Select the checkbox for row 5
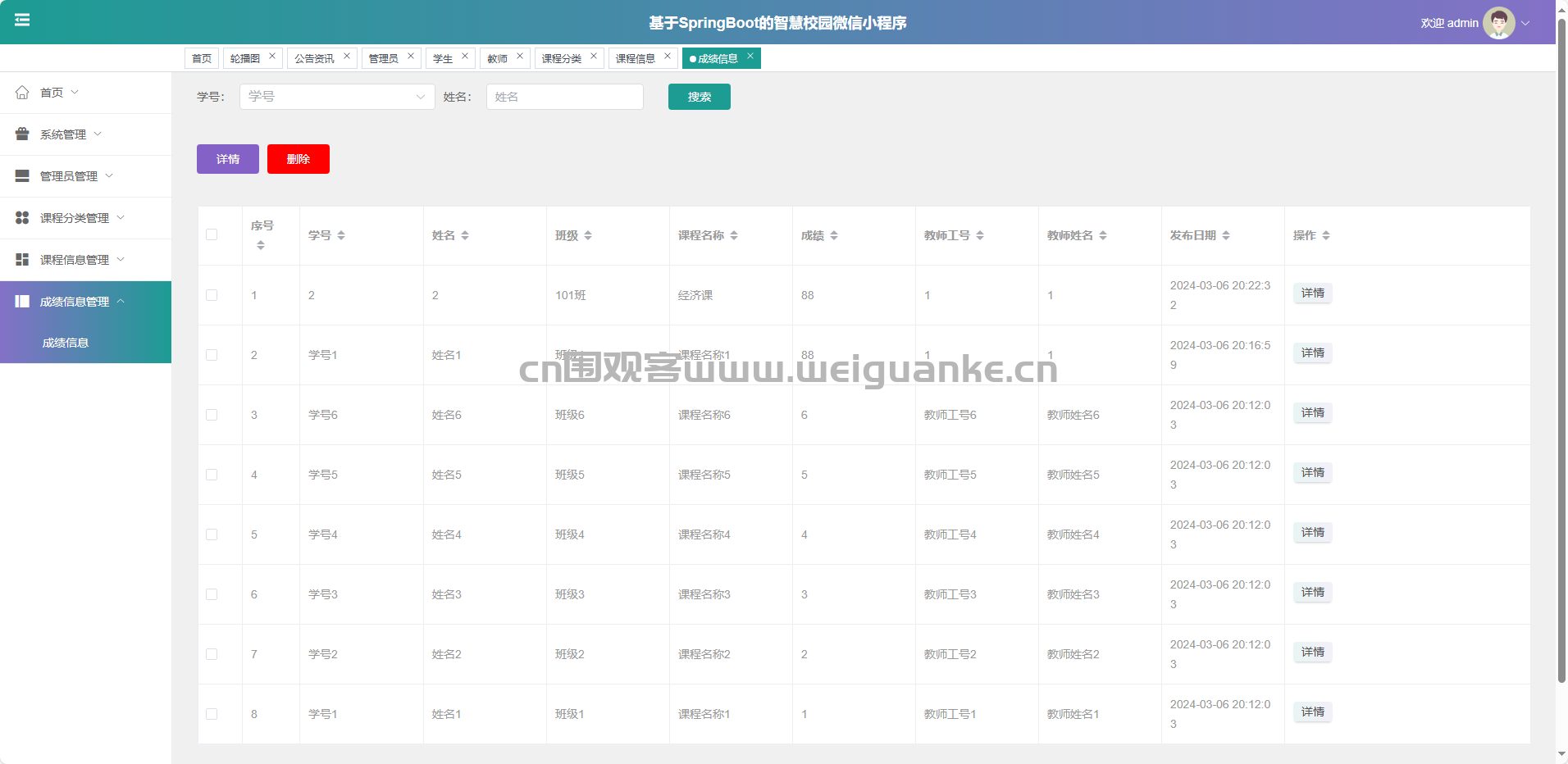The image size is (1568, 764). tap(212, 534)
